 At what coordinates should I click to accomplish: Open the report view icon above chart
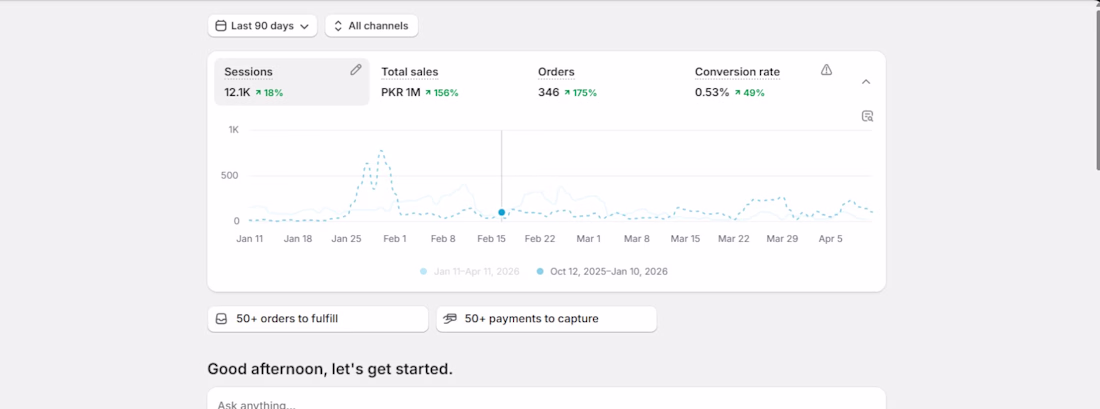coord(867,116)
